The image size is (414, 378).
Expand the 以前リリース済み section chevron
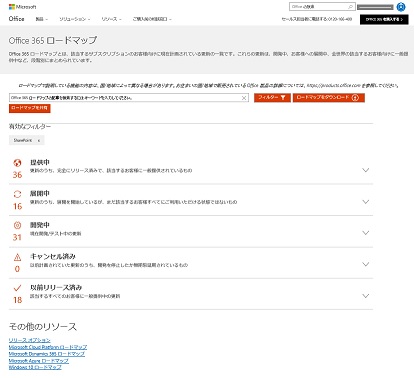[x=366, y=296]
